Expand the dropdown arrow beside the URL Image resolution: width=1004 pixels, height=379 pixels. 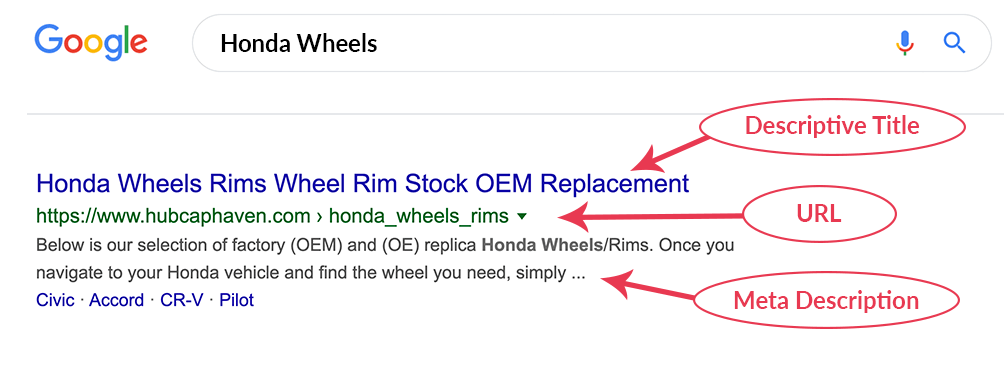(522, 217)
